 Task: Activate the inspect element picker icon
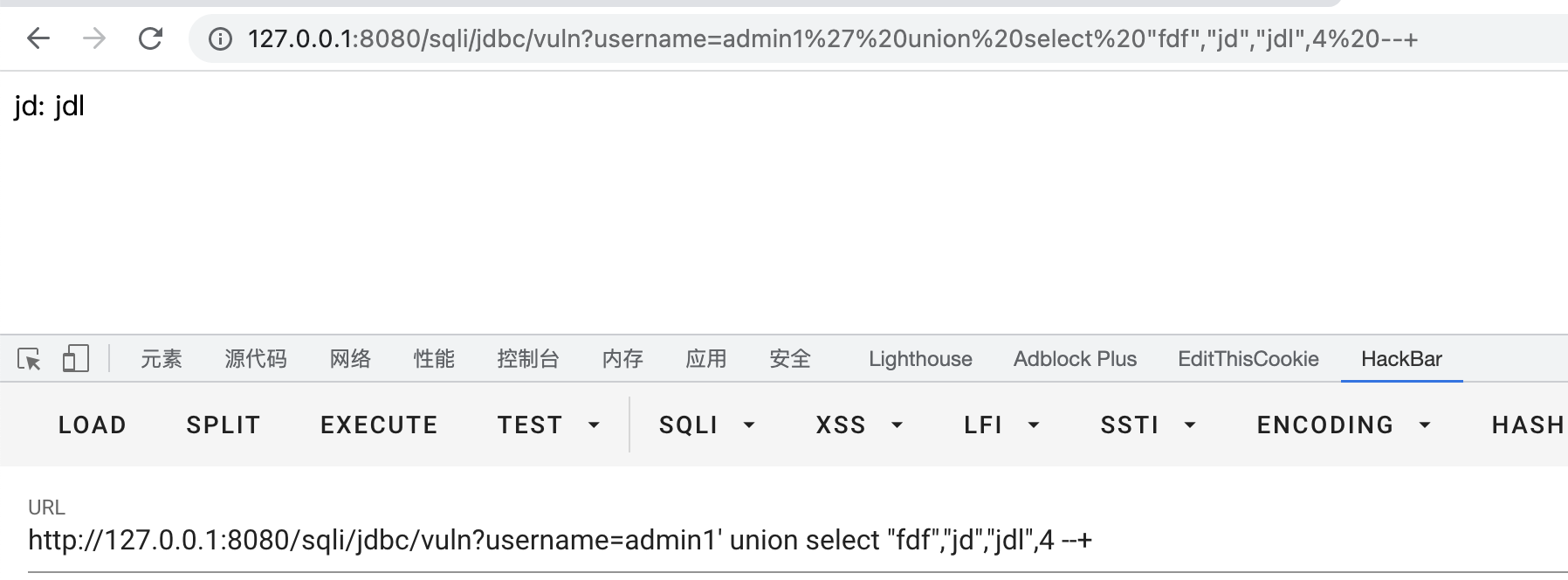pyautogui.click(x=29, y=359)
